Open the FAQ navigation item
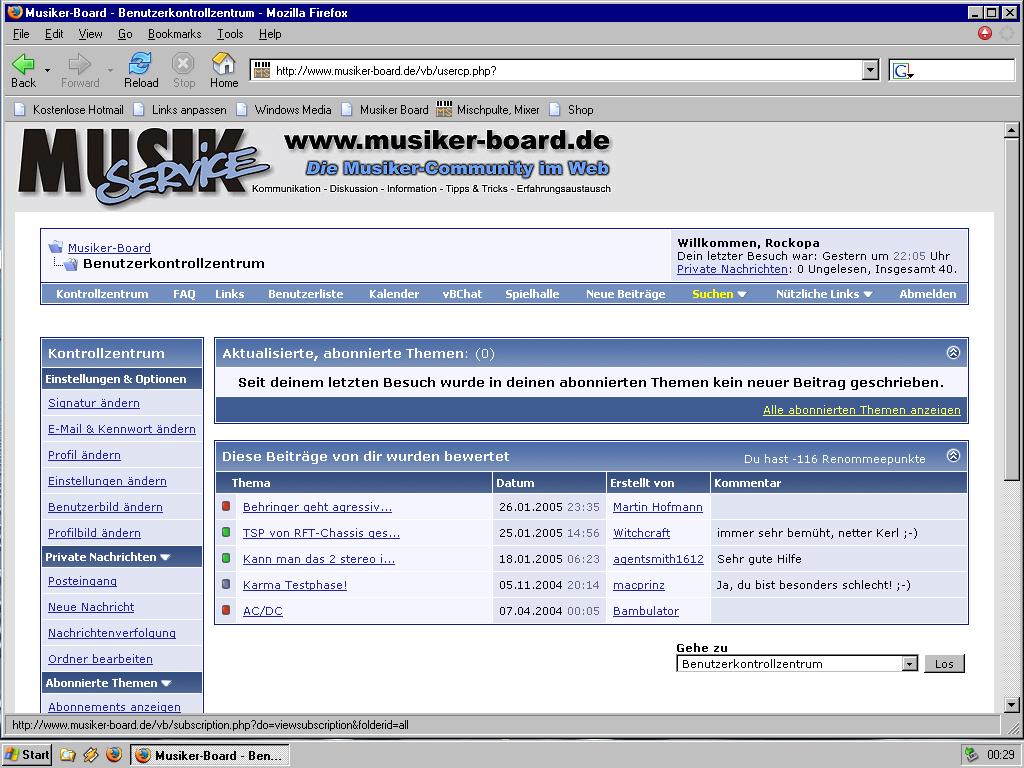Image resolution: width=1024 pixels, height=768 pixels. pos(184,294)
